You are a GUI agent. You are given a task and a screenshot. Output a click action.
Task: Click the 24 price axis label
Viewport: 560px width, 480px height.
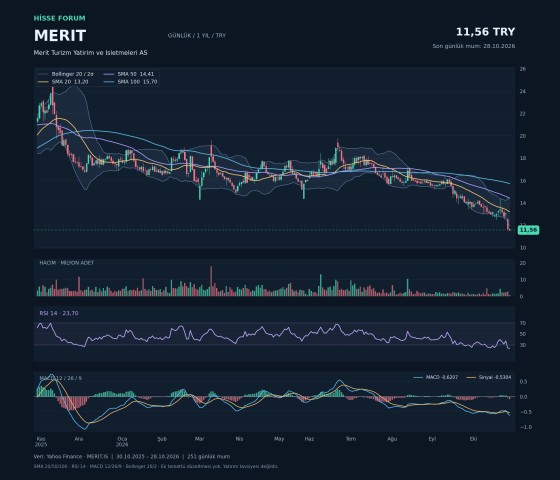pos(522,91)
